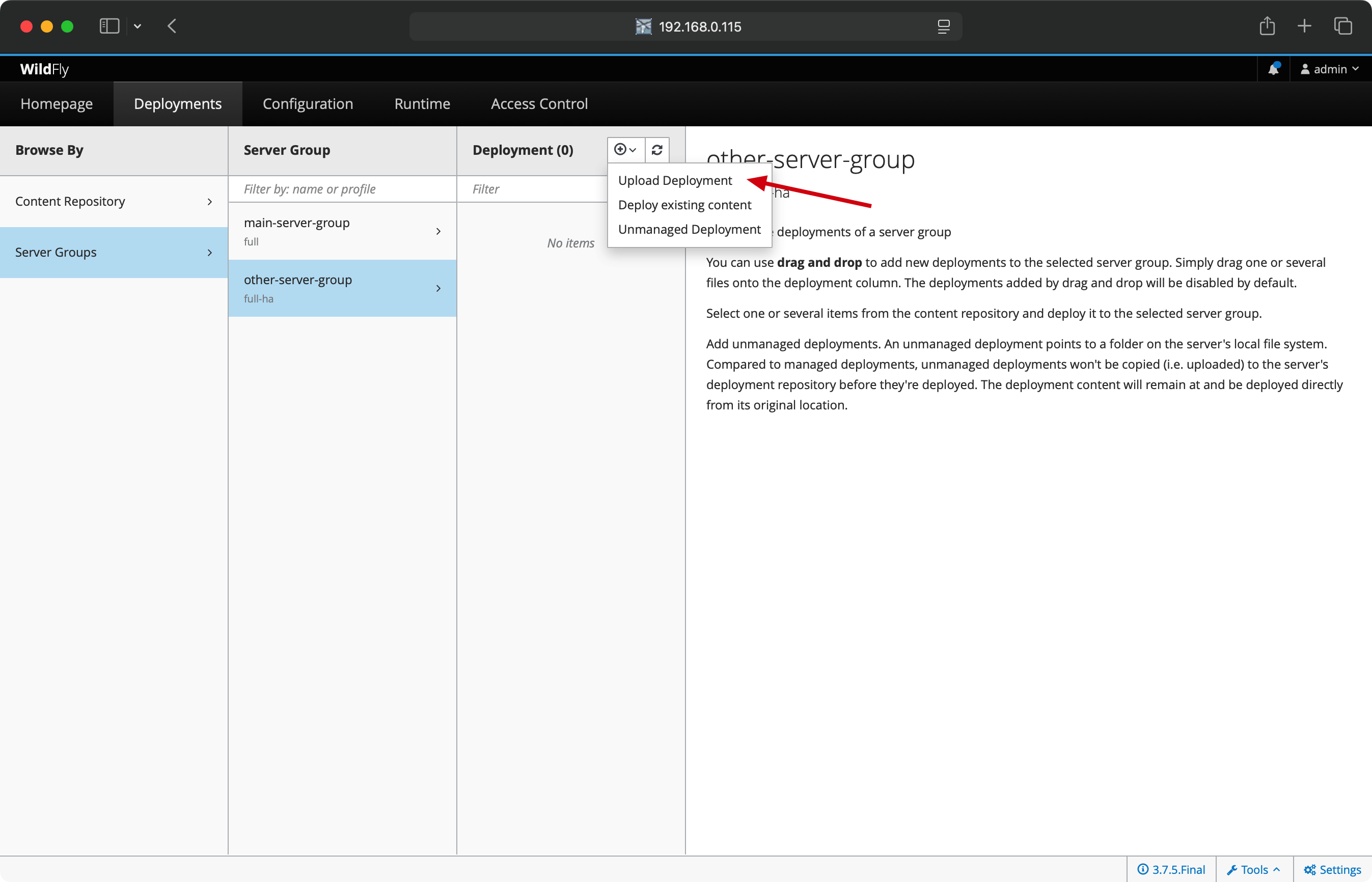Click the Safari sidebar toggle icon
Image resolution: width=1372 pixels, height=882 pixels.
coord(109,26)
